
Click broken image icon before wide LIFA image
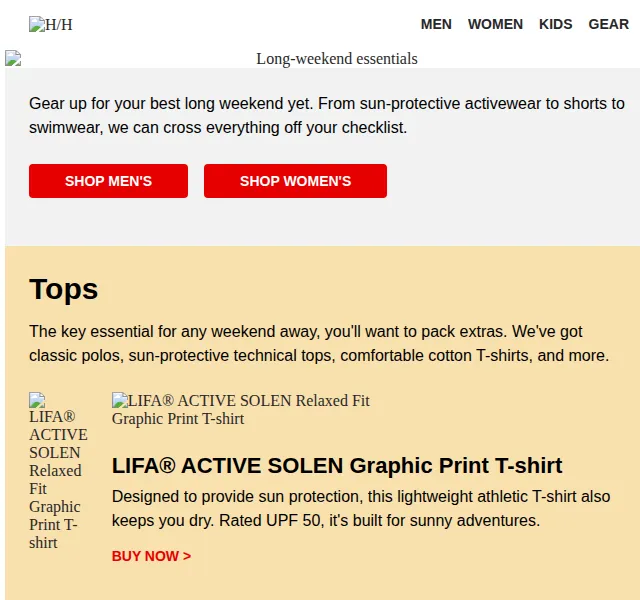(120, 400)
